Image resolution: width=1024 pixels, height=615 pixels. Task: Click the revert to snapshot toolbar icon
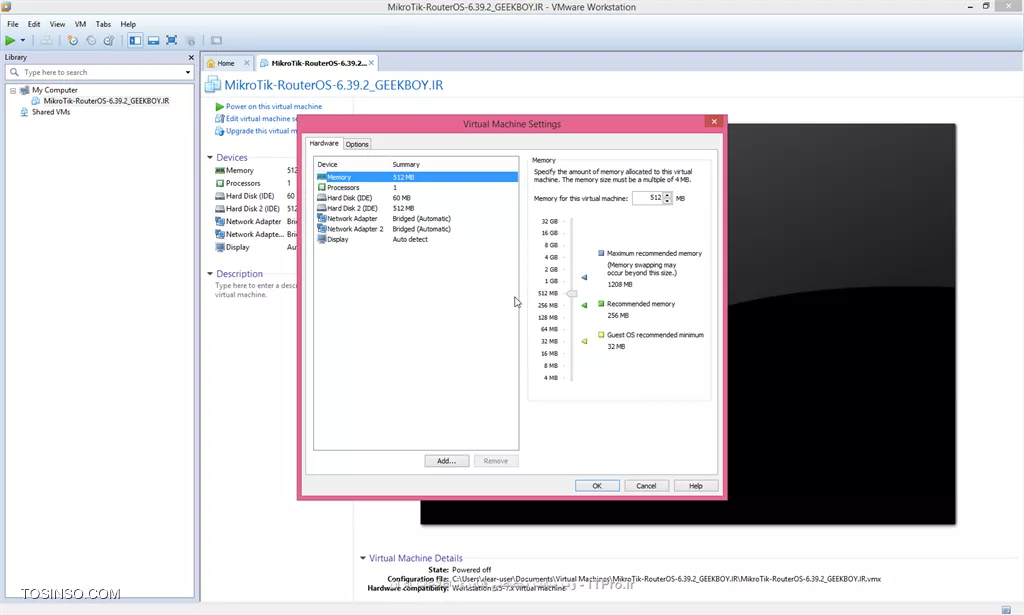pos(91,40)
